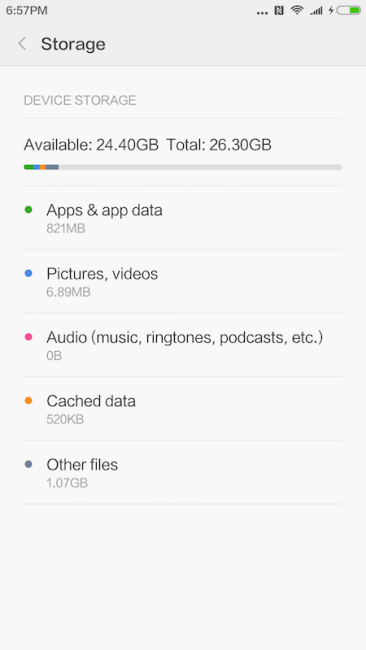Screen dimensions: 366x650
Task: Tap the green Apps & app data dot
Action: tap(28, 210)
